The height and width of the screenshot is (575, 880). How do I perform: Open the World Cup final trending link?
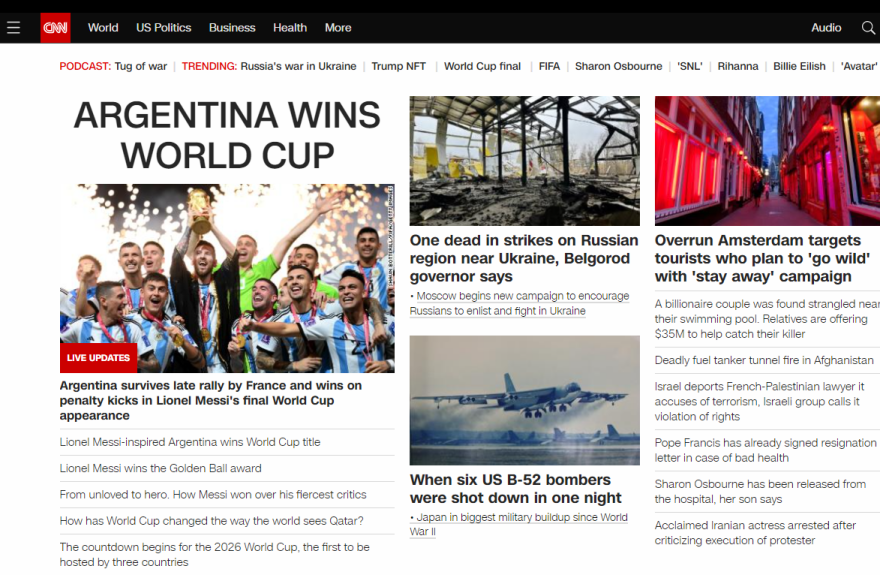tap(482, 66)
